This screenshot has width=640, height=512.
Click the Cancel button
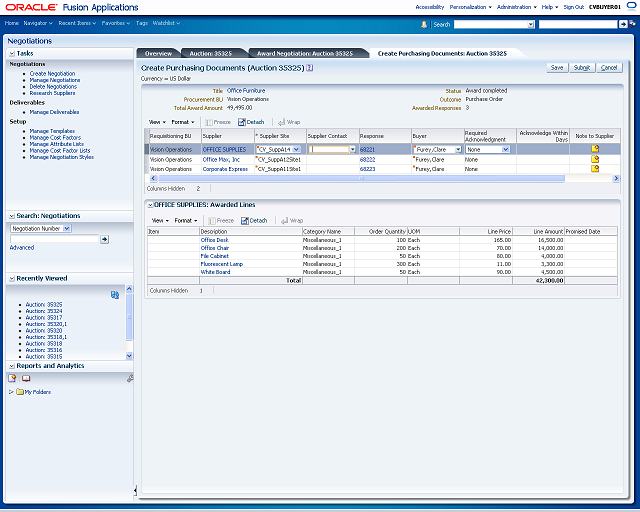tap(609, 68)
